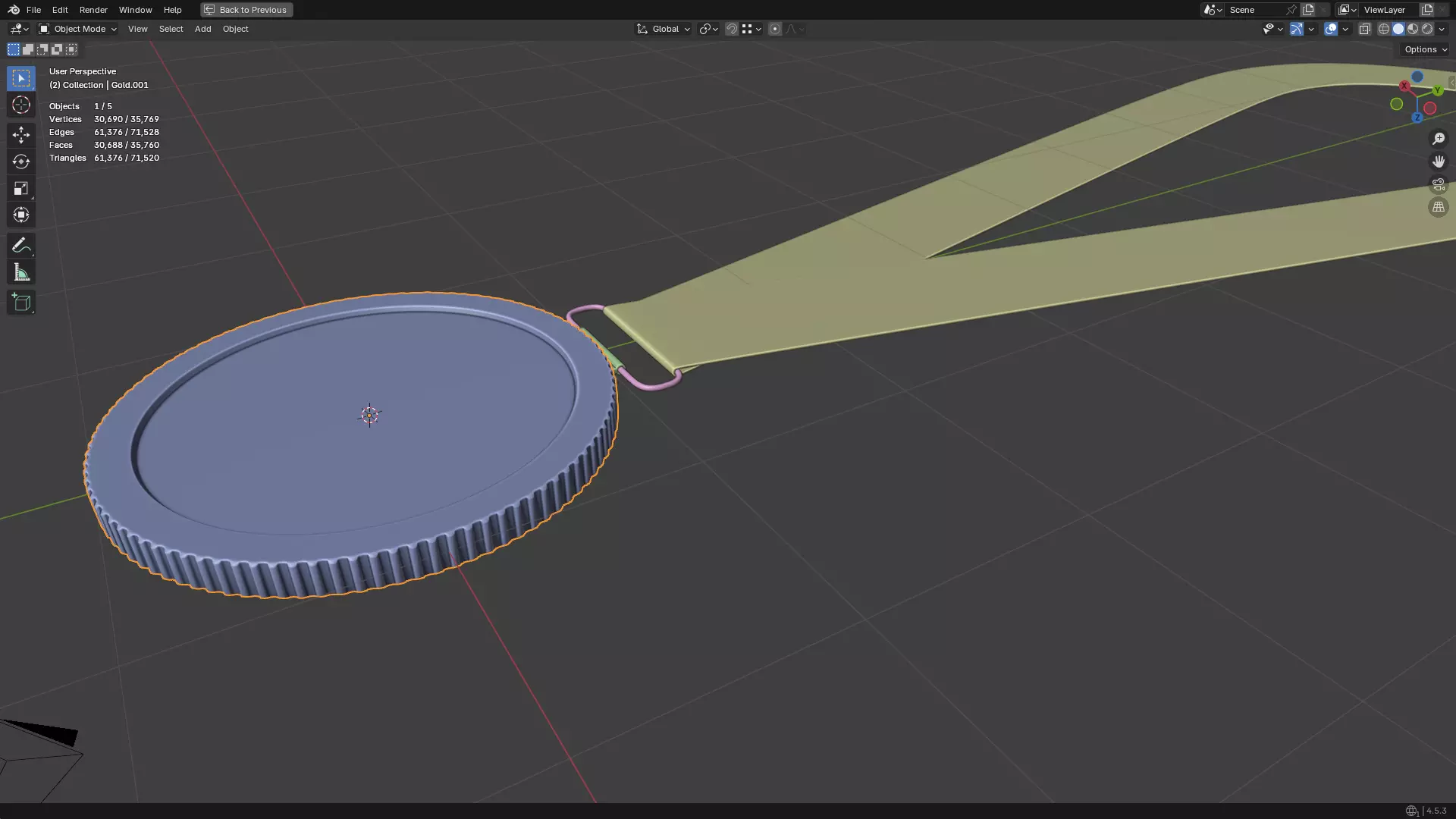Open the Help menu
The width and height of the screenshot is (1456, 819).
[x=172, y=10]
